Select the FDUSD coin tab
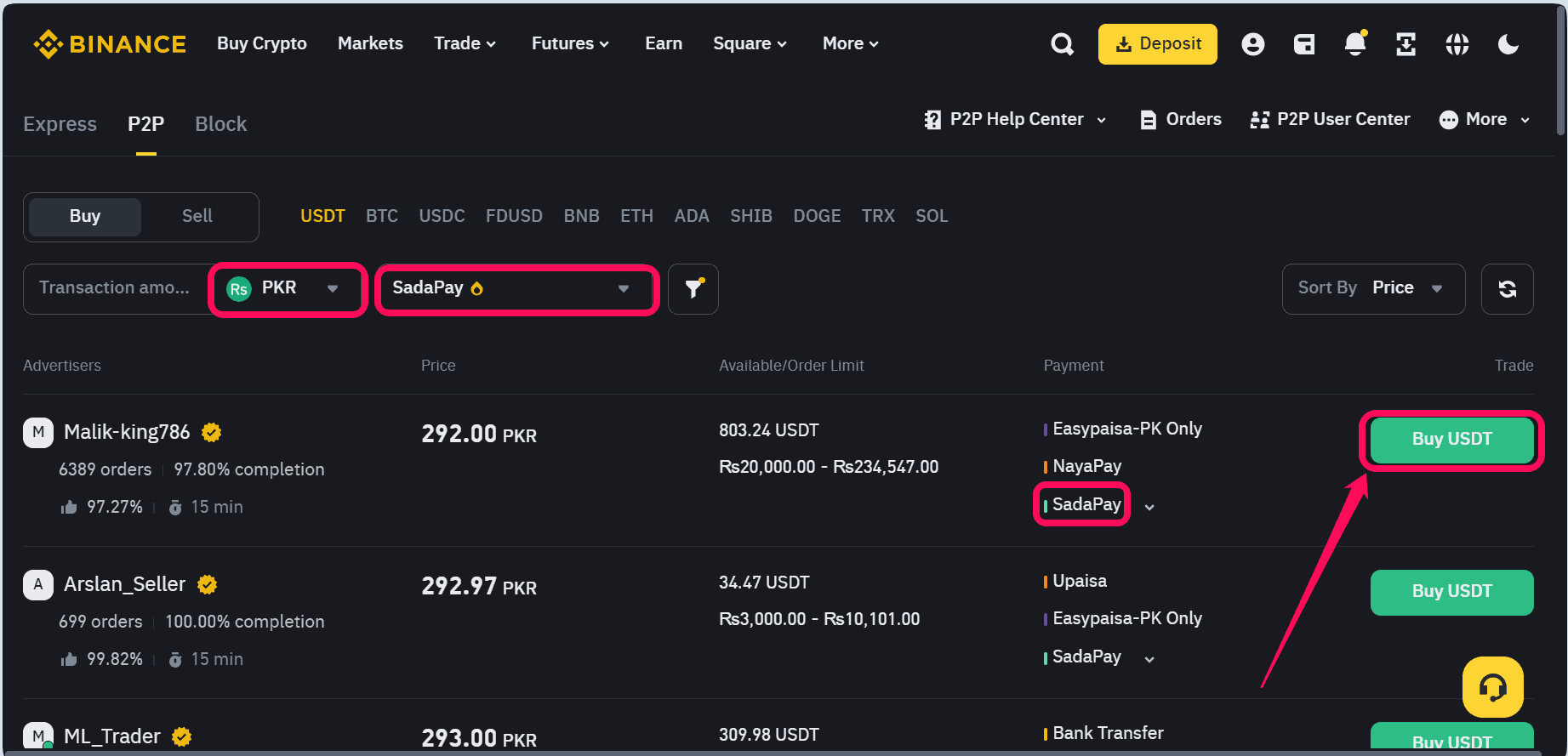The height and width of the screenshot is (756, 1568). (514, 216)
